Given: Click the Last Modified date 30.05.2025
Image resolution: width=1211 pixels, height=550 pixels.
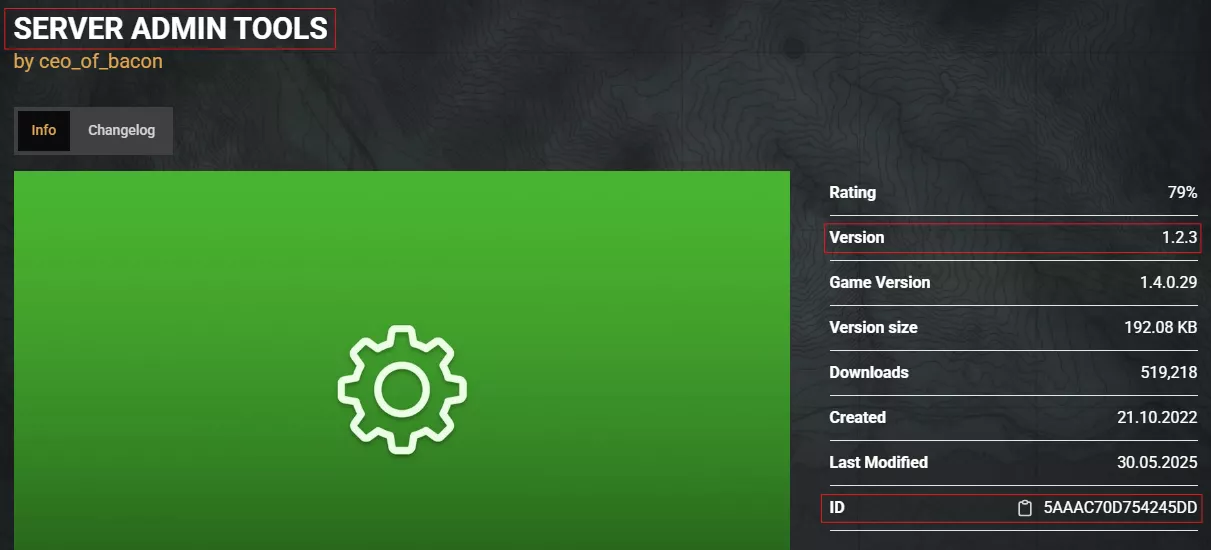Looking at the screenshot, I should point(1157,462).
